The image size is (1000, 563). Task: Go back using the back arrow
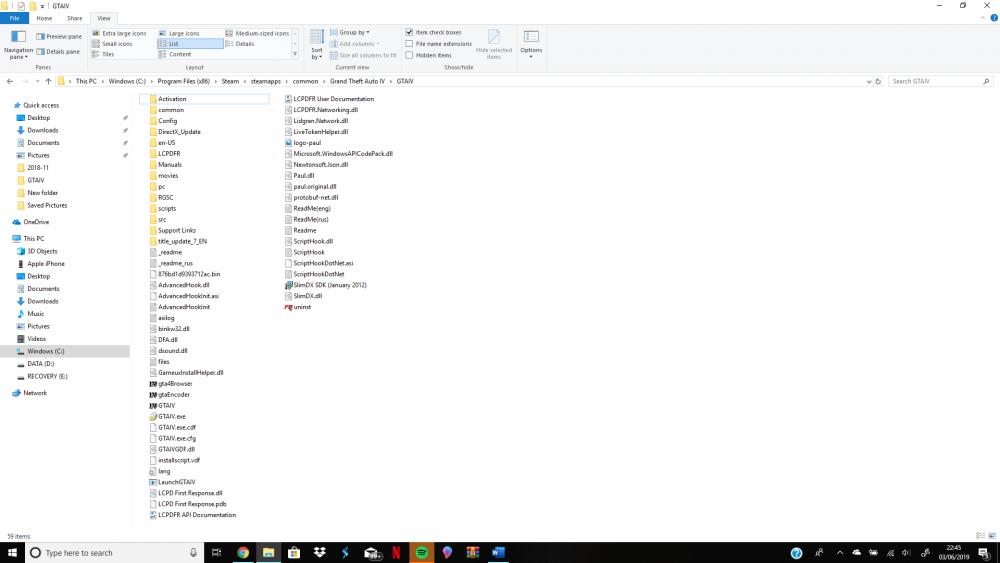click(x=10, y=82)
